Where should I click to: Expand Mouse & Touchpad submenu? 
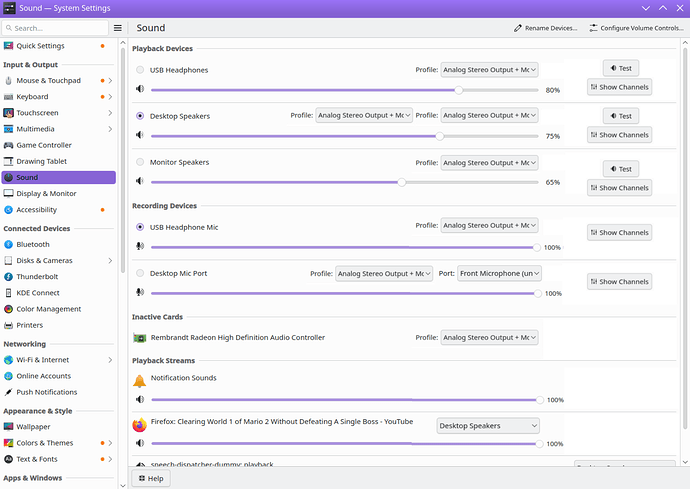(110, 81)
